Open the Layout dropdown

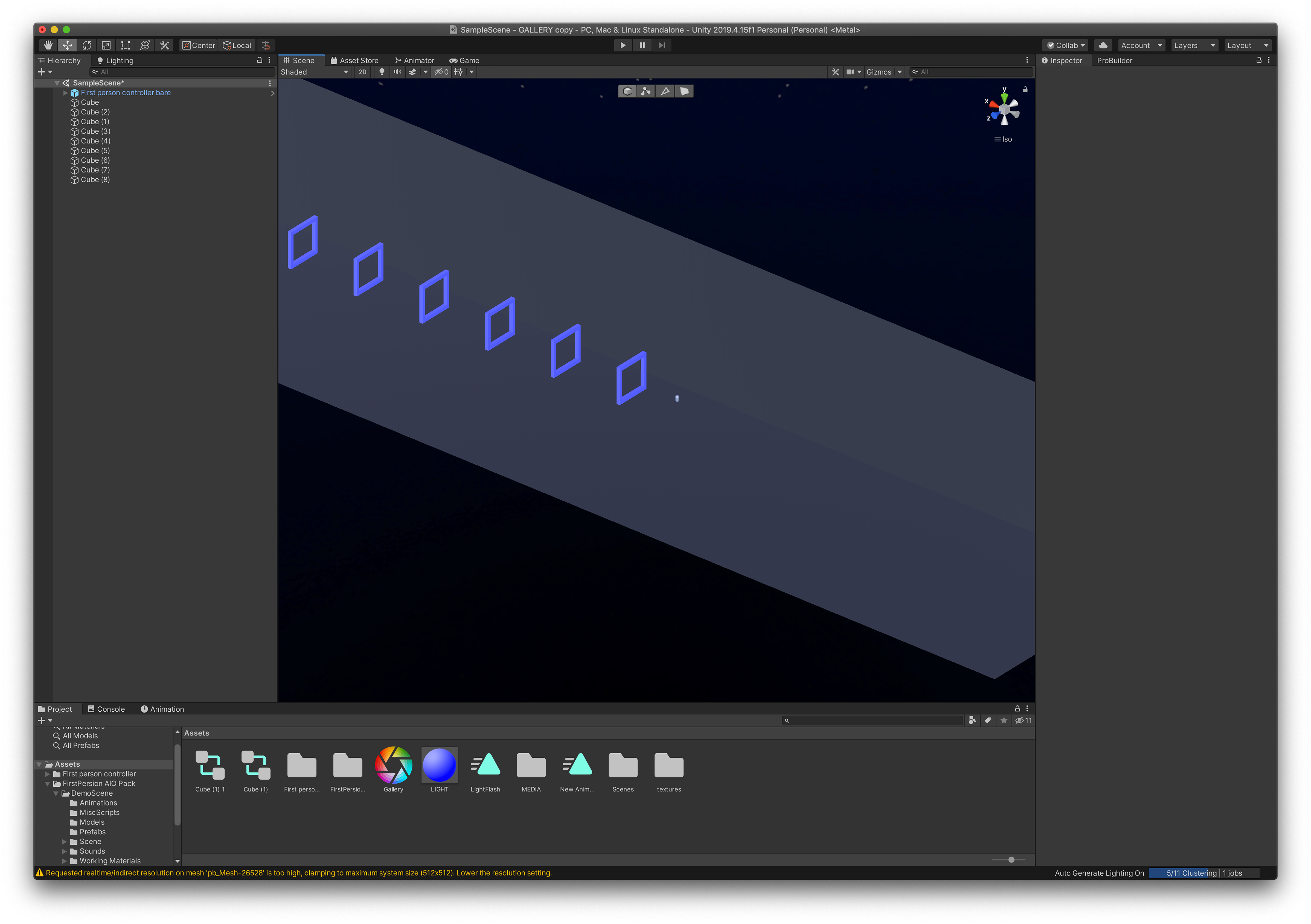click(x=1247, y=45)
